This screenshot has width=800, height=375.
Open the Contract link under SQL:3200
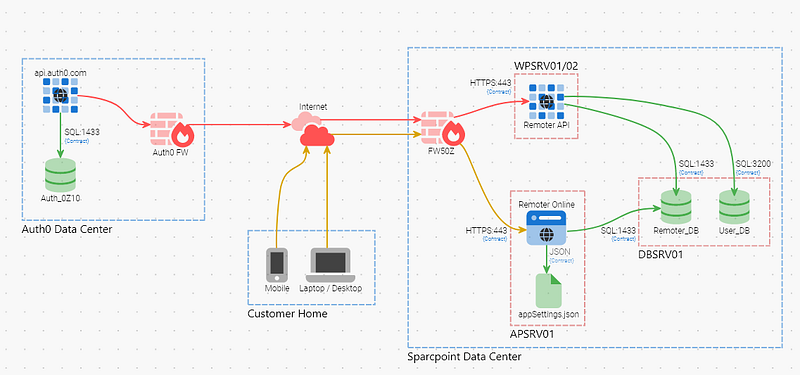[749, 172]
